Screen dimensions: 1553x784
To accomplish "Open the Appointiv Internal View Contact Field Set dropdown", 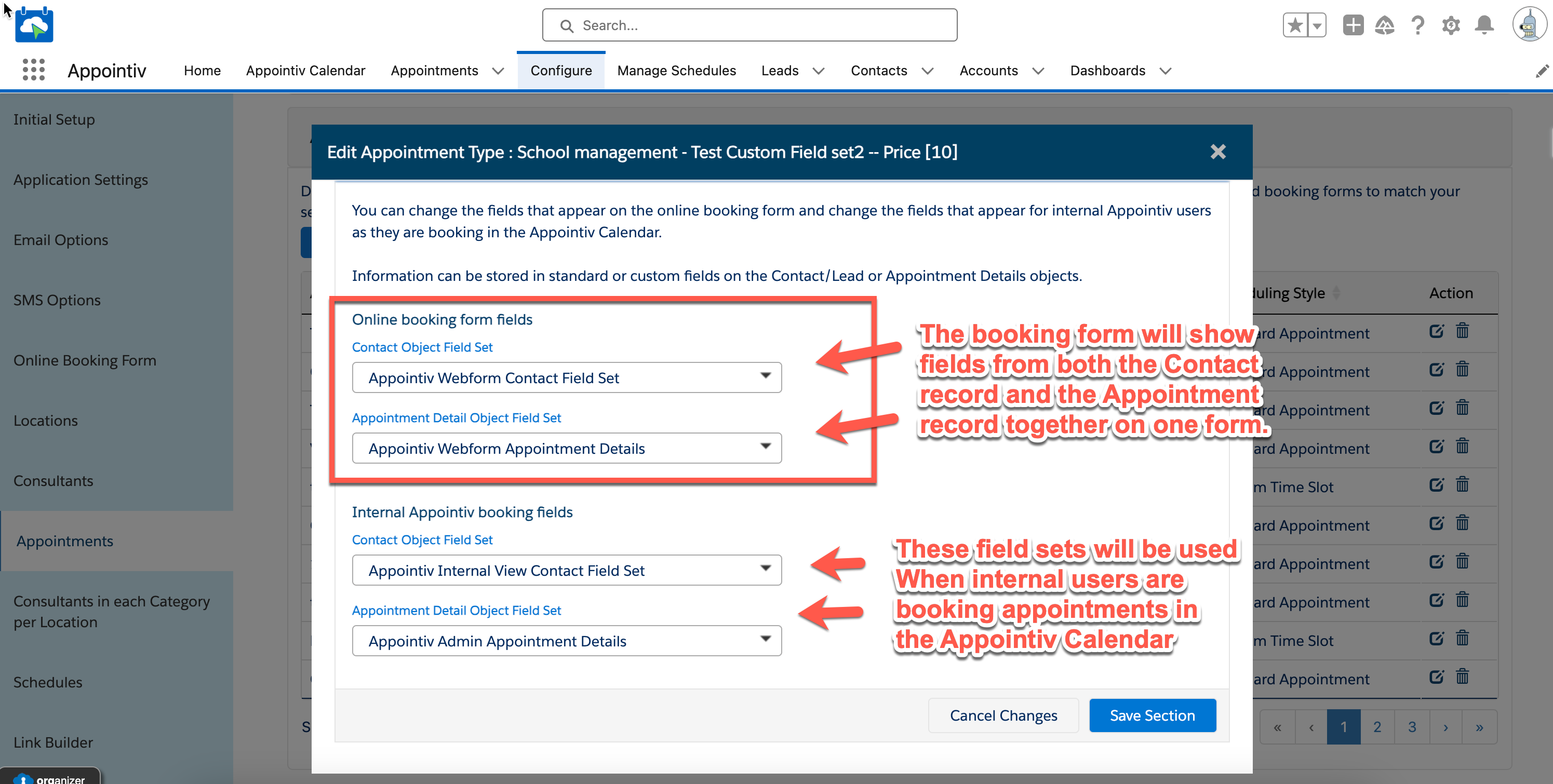I will (567, 571).
